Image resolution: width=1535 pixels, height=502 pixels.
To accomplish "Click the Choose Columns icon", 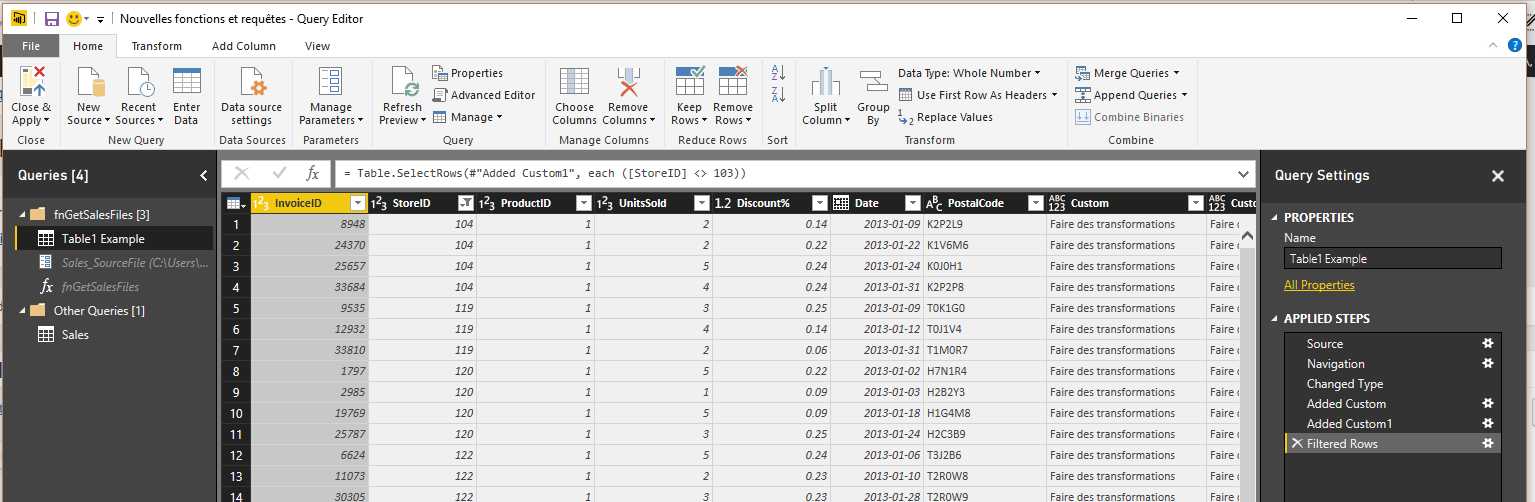I will [574, 84].
